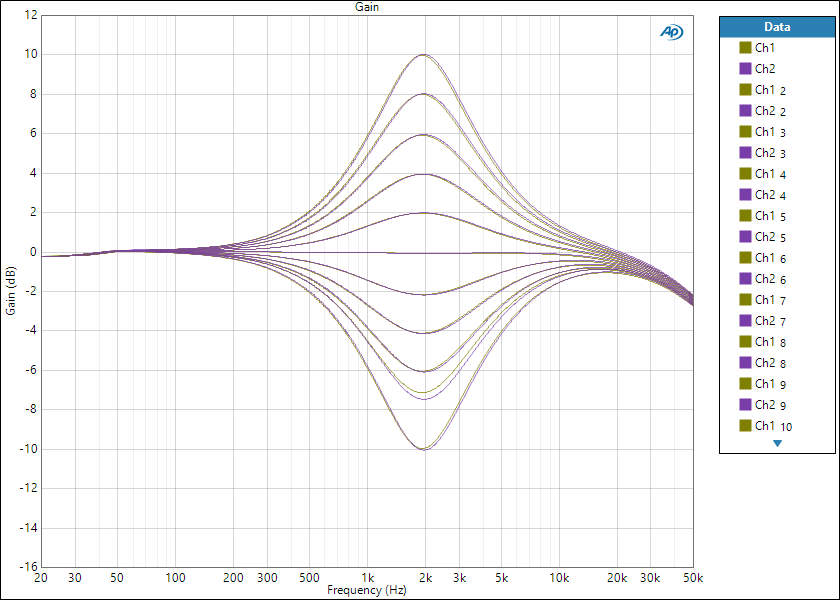Click the -16 dB gain axis tick label
Image resolution: width=840 pixels, height=600 pixels.
coord(29,567)
